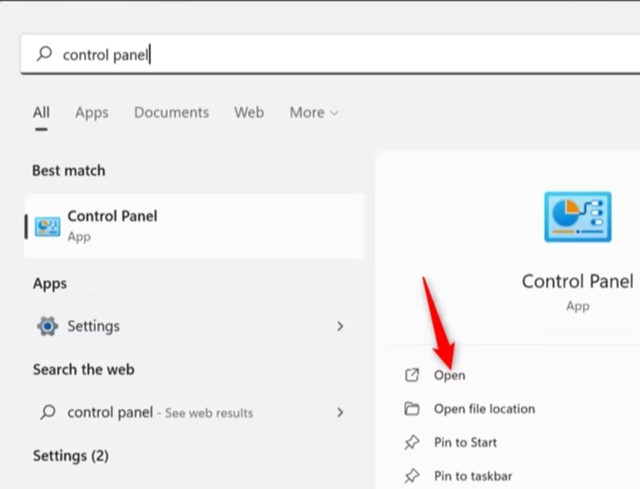Click the folder icon beside Open file location

pyautogui.click(x=412, y=409)
